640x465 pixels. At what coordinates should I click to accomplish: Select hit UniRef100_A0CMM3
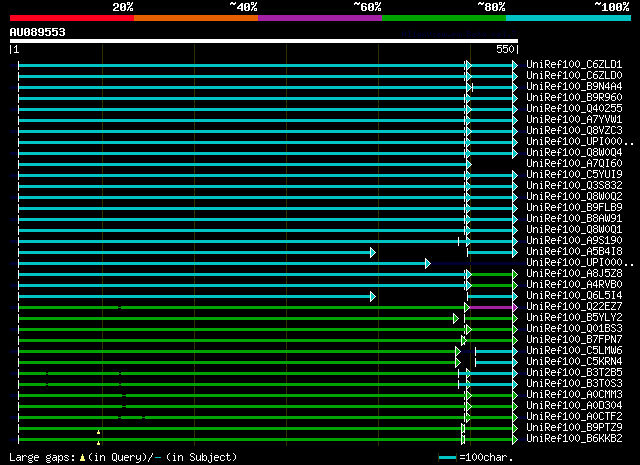point(574,395)
